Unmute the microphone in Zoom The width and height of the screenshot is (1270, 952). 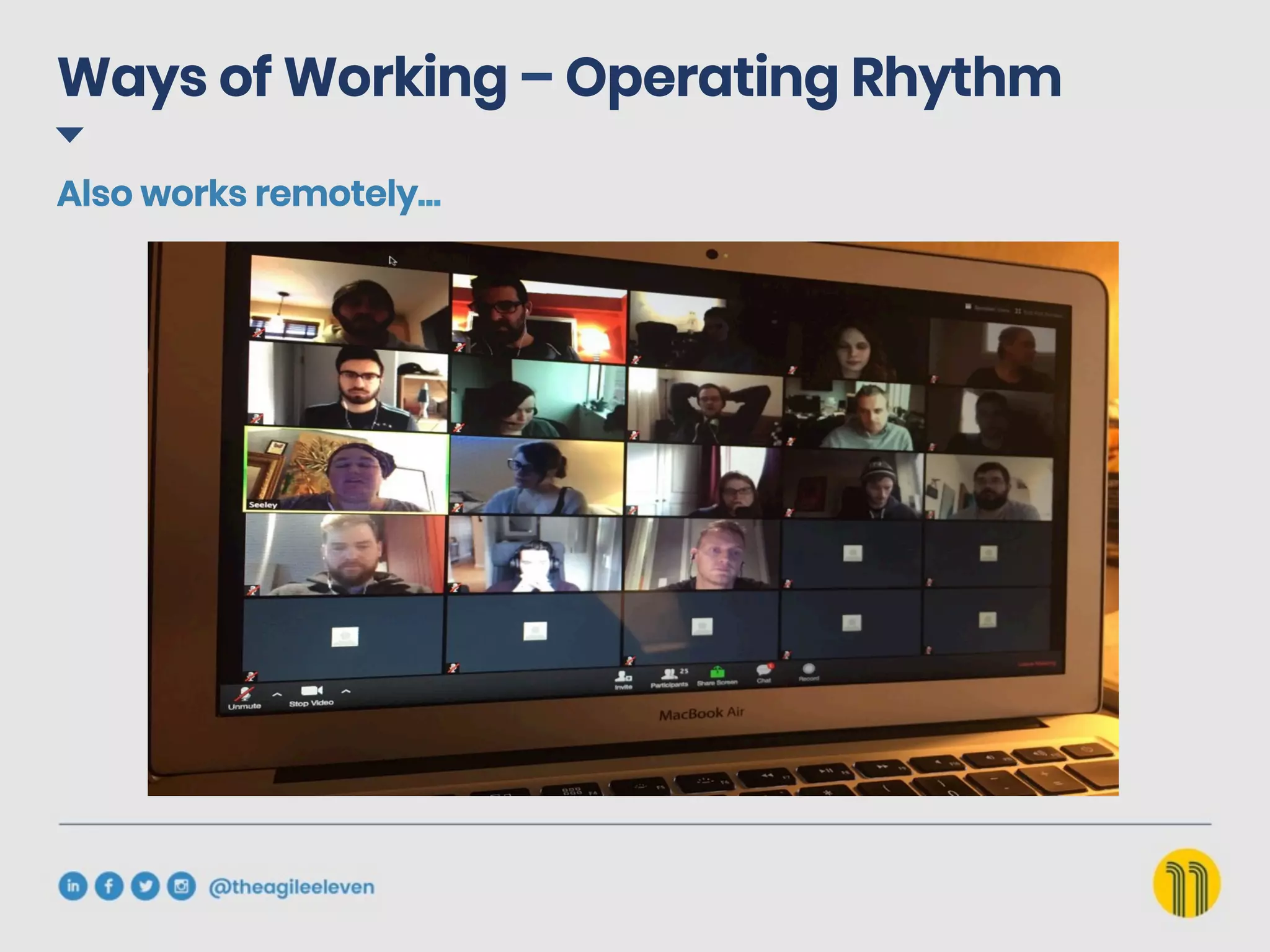(x=244, y=699)
